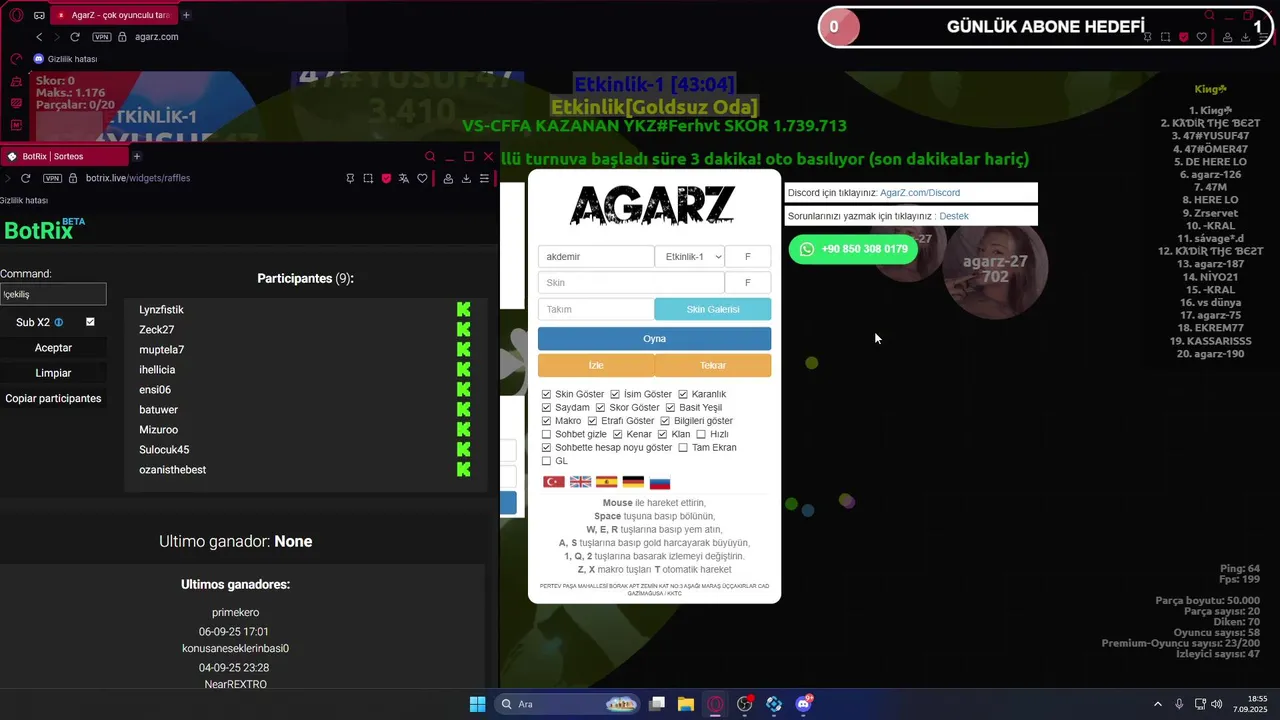
Task: Open the AgarZ.com/Discord link
Action: coord(920,193)
